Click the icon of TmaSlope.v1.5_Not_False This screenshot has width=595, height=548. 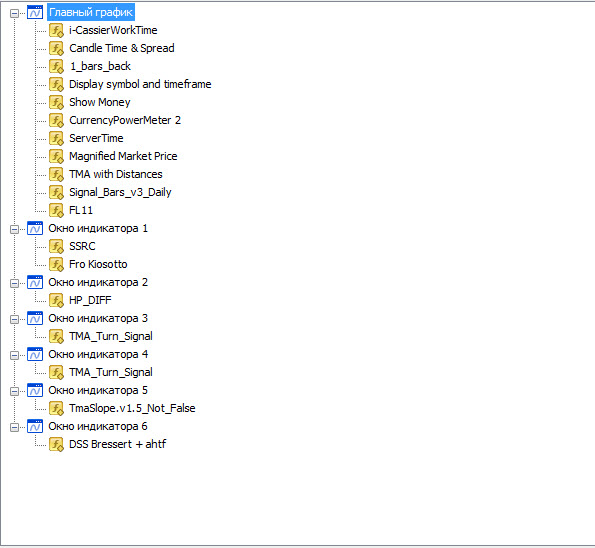point(57,409)
